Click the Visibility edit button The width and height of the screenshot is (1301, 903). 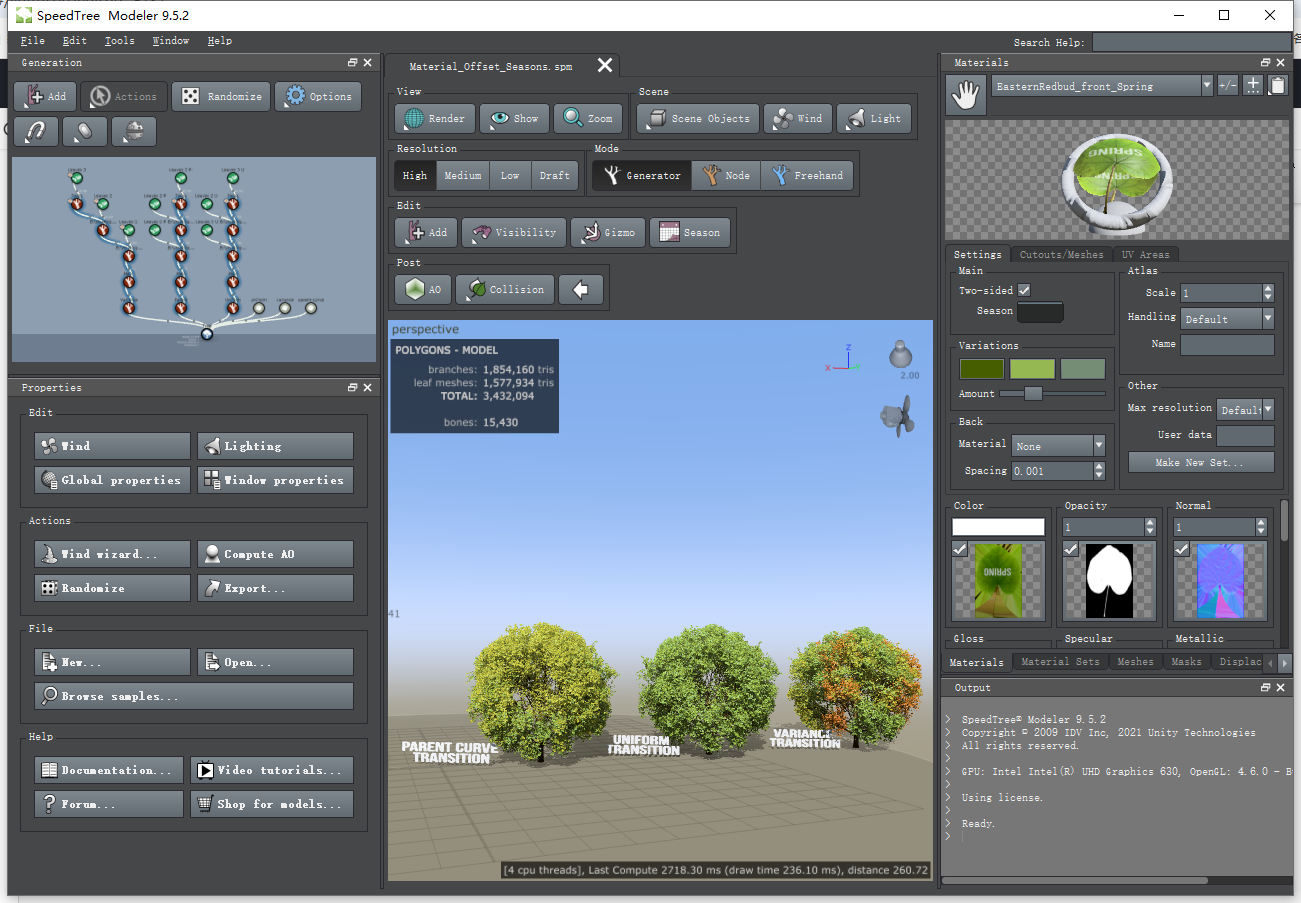click(514, 232)
